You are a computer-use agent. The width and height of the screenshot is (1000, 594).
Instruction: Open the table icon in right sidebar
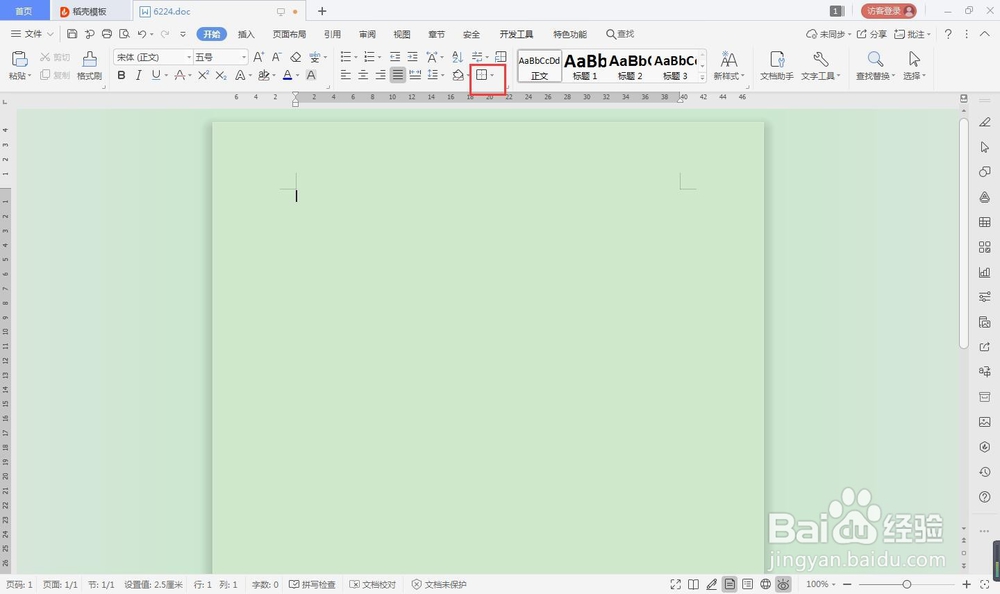(984, 222)
